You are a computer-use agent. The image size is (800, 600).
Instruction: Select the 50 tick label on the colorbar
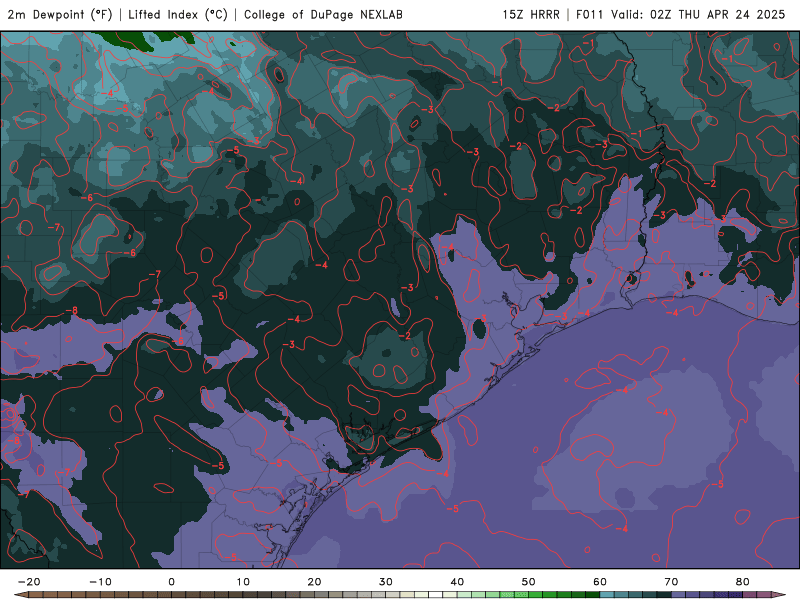coord(529,582)
